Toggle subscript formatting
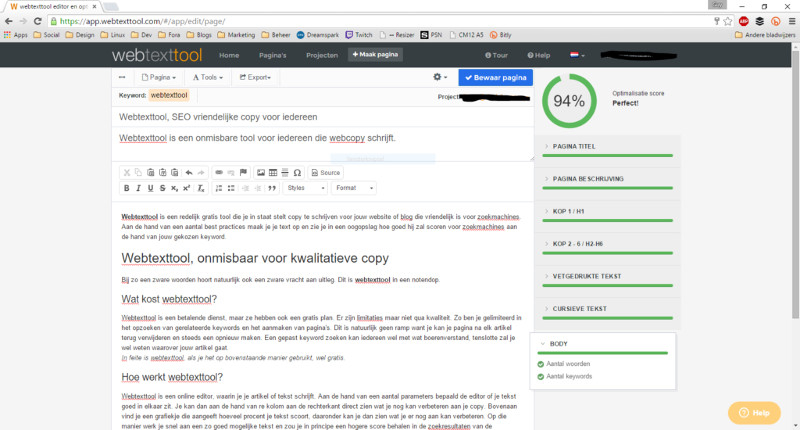 tap(174, 188)
